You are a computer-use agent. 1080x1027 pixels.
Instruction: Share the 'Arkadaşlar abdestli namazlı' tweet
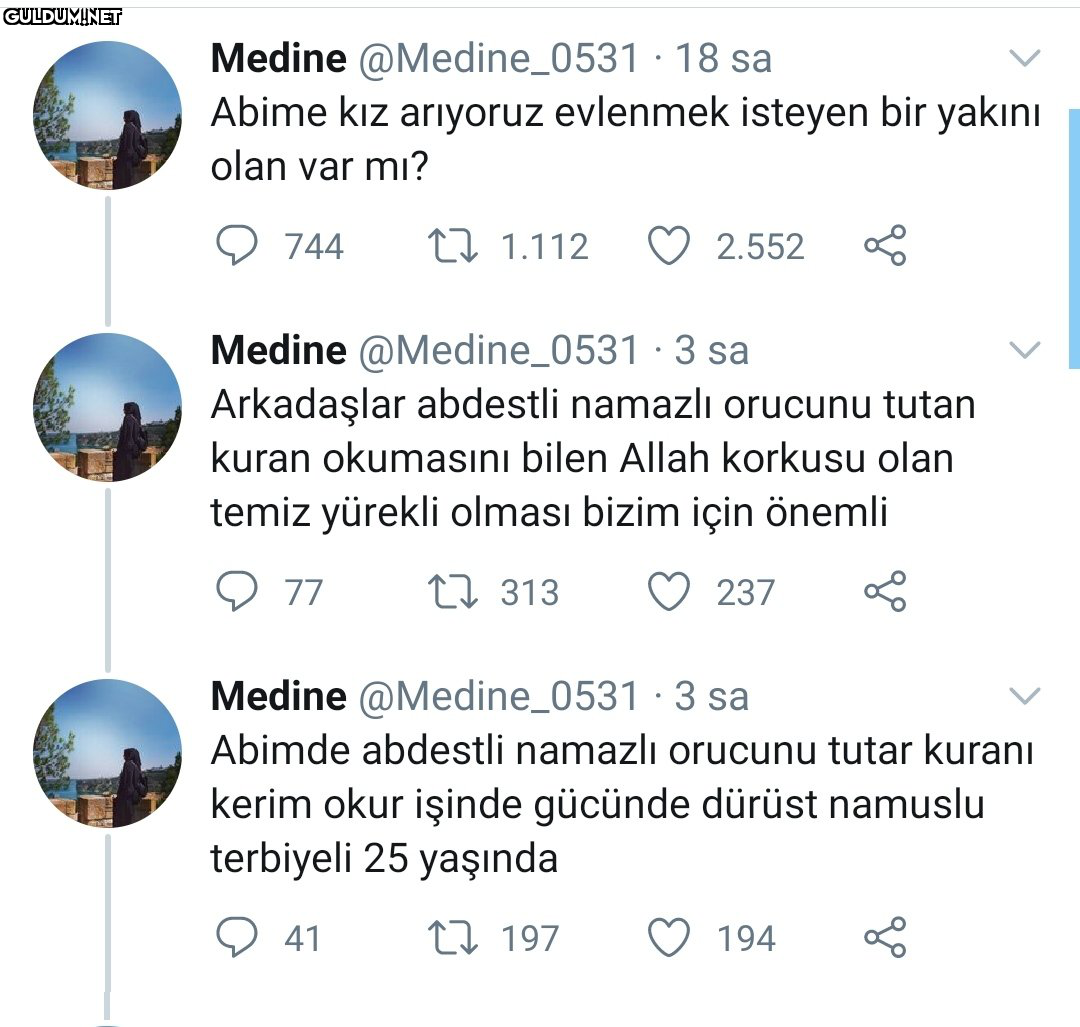[885, 592]
